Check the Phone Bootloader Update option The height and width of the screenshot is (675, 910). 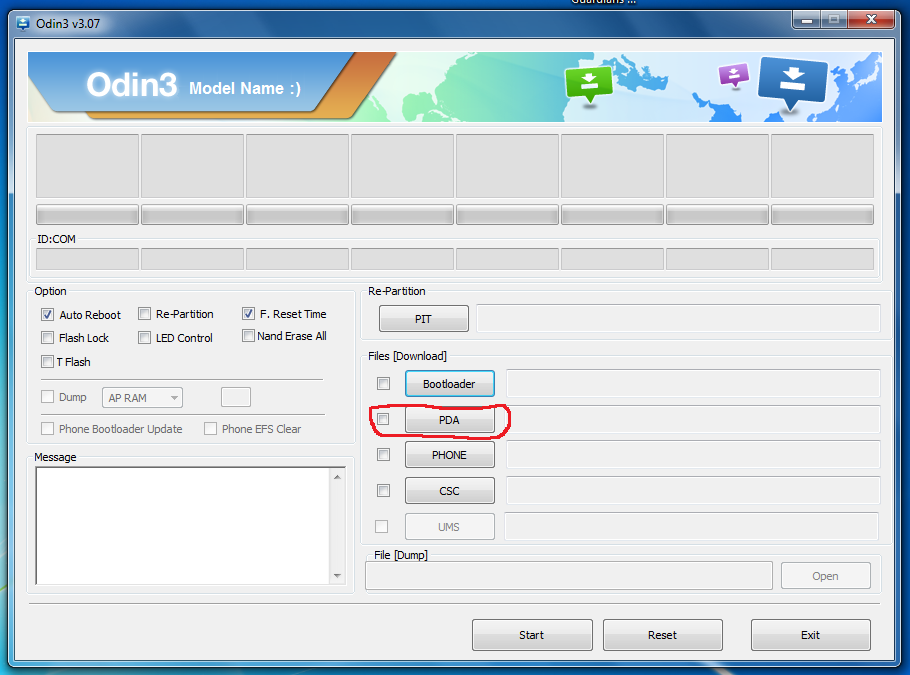click(x=48, y=428)
